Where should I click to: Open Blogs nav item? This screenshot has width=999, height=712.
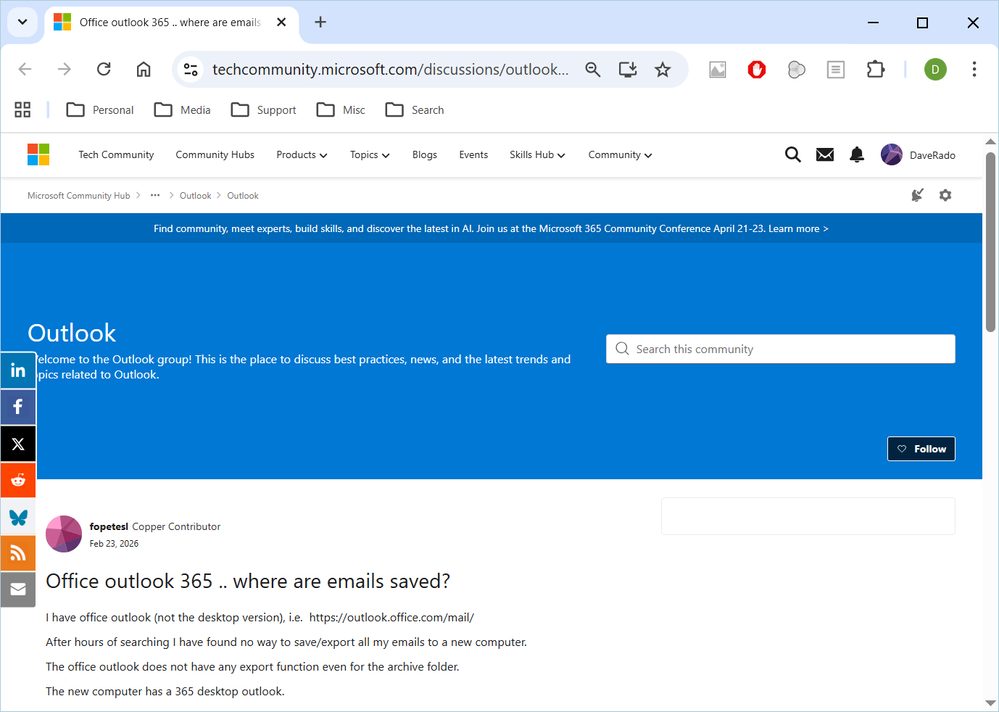click(424, 155)
